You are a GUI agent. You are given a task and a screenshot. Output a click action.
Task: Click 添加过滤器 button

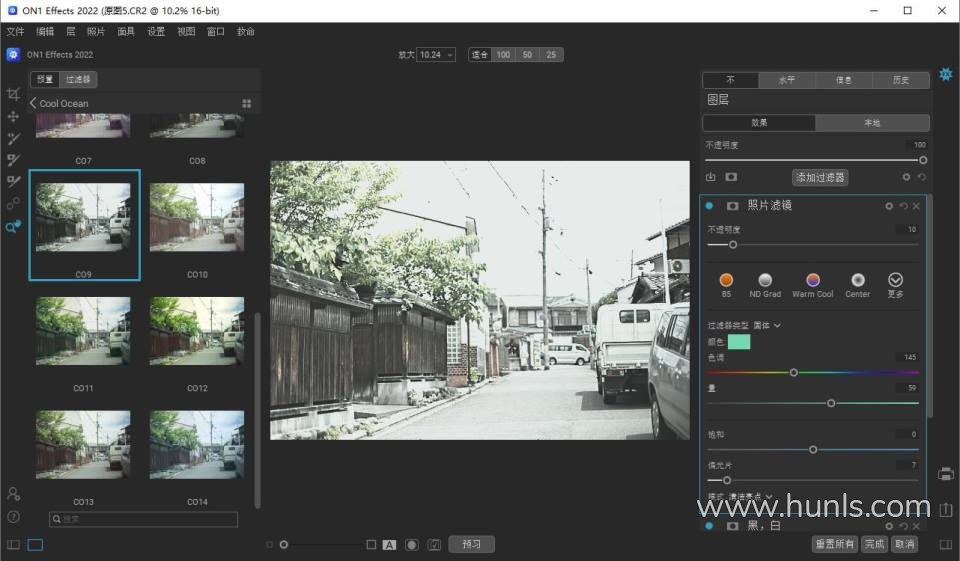[820, 177]
